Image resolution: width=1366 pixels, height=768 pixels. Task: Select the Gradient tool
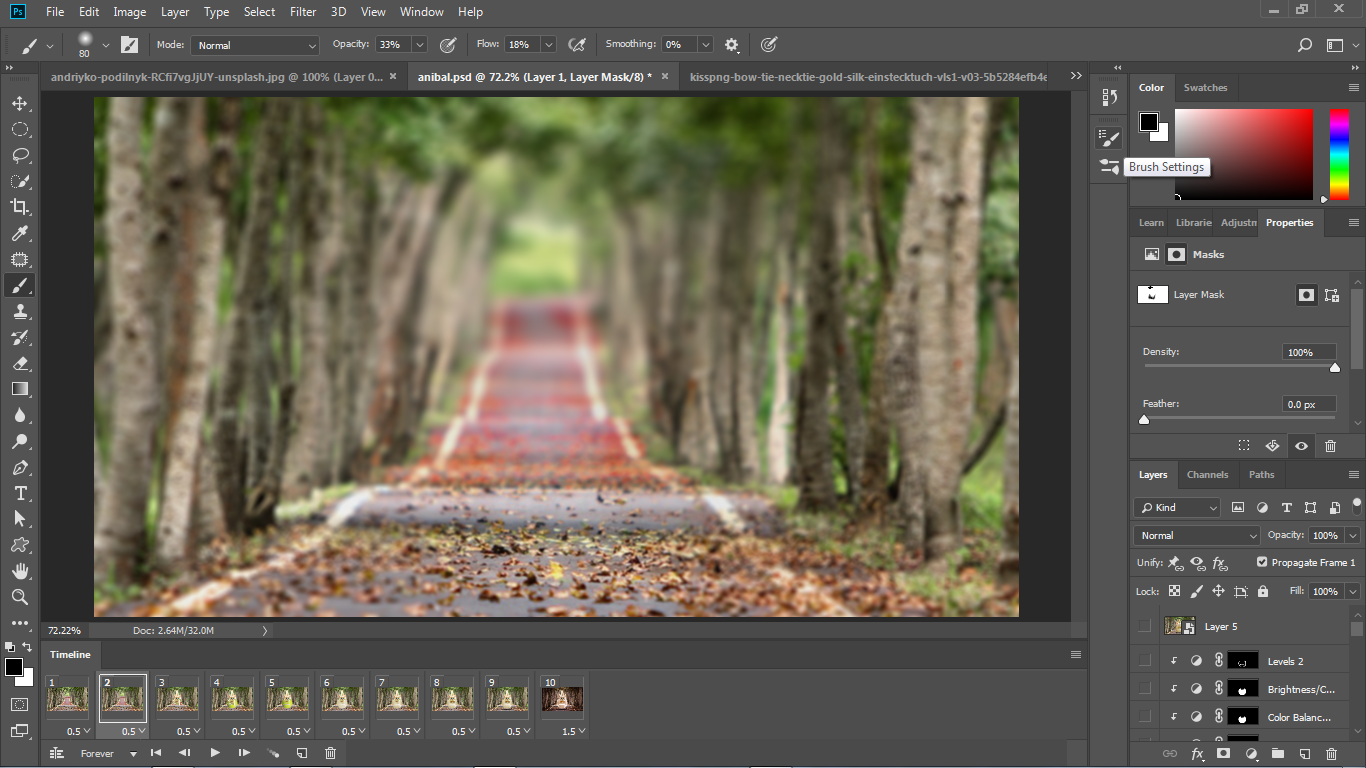pyautogui.click(x=19, y=389)
